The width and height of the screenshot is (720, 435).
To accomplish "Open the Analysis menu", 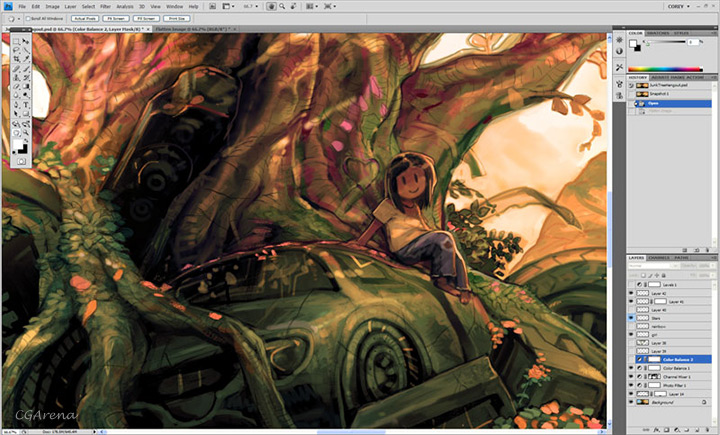I will (x=125, y=6).
